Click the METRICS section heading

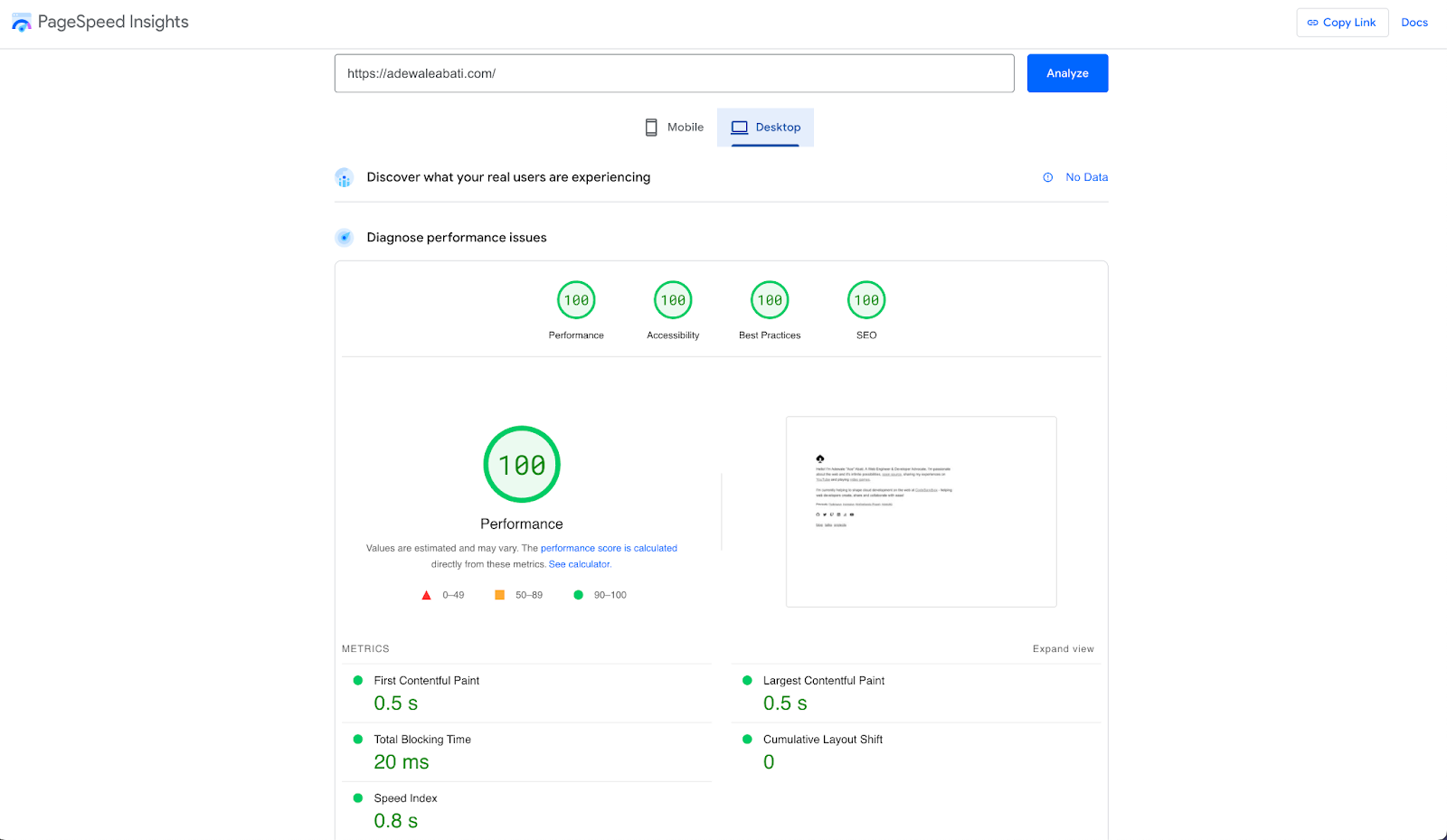click(x=365, y=649)
